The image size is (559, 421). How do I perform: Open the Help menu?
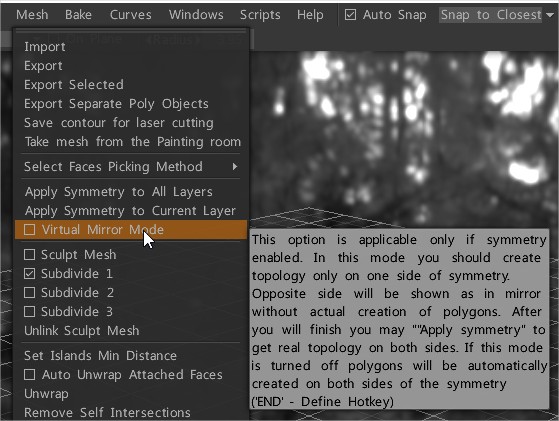coord(310,15)
